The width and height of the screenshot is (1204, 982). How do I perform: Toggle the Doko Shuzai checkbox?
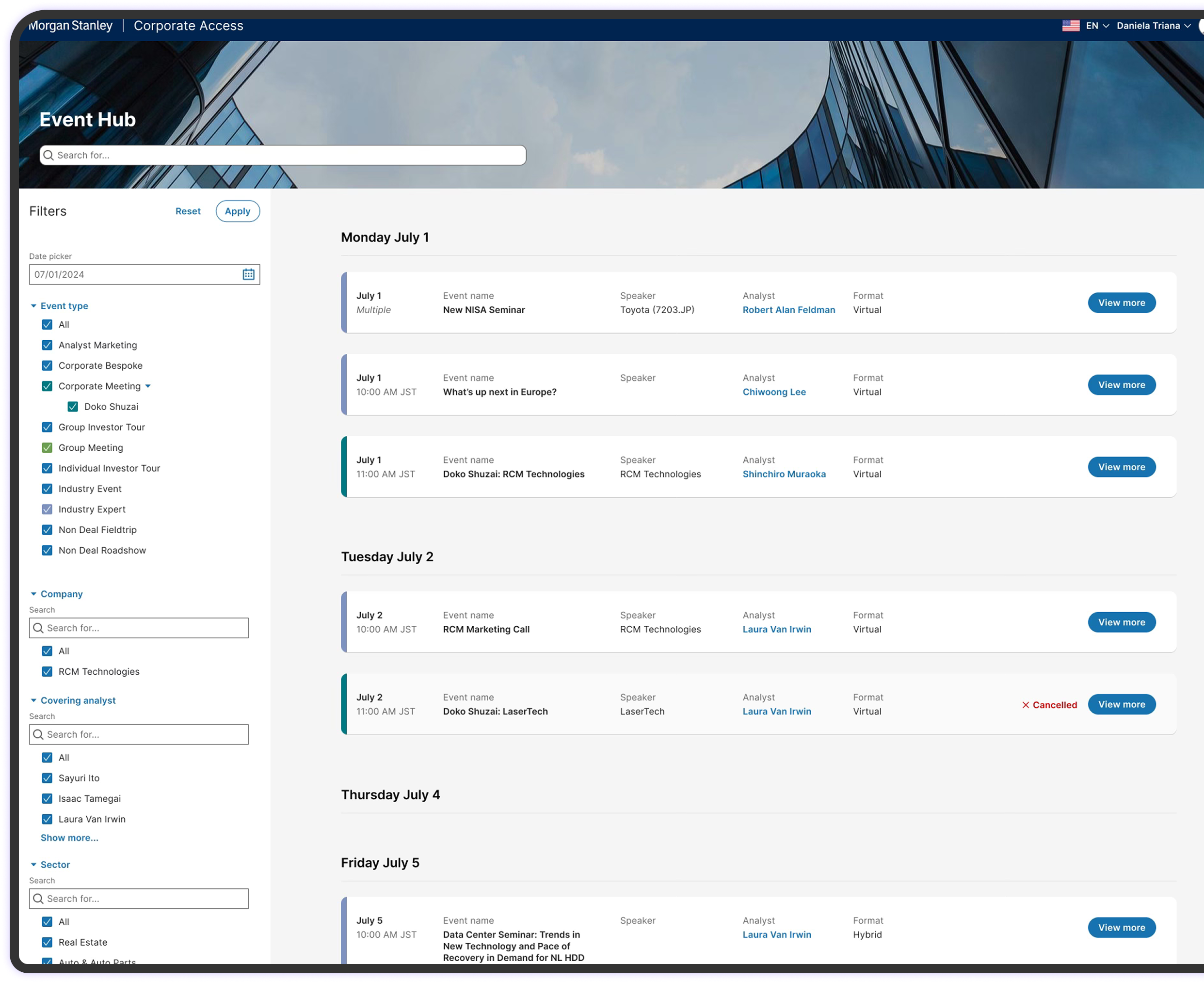(x=73, y=407)
